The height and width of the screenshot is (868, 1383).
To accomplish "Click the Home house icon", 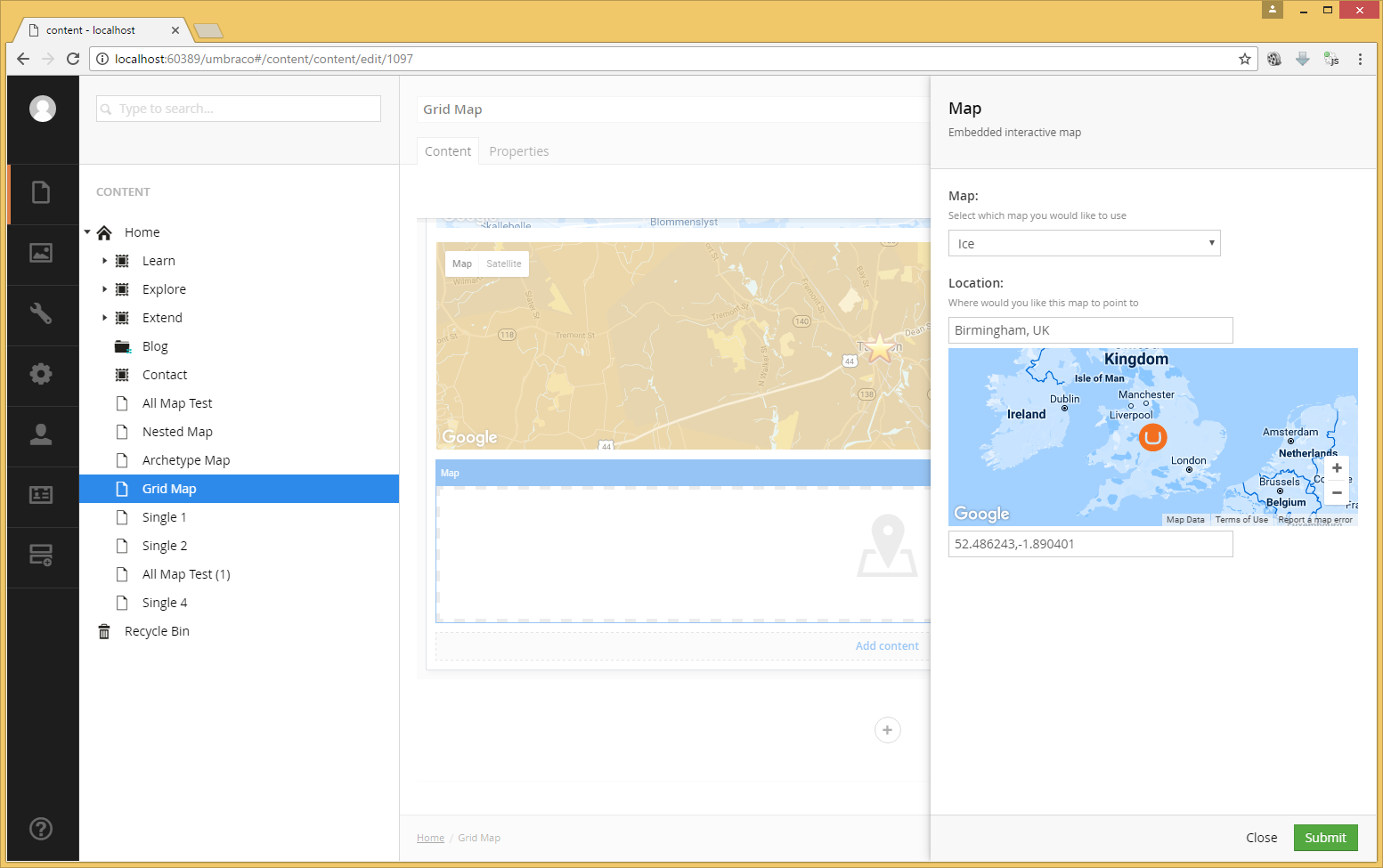I will 104,232.
